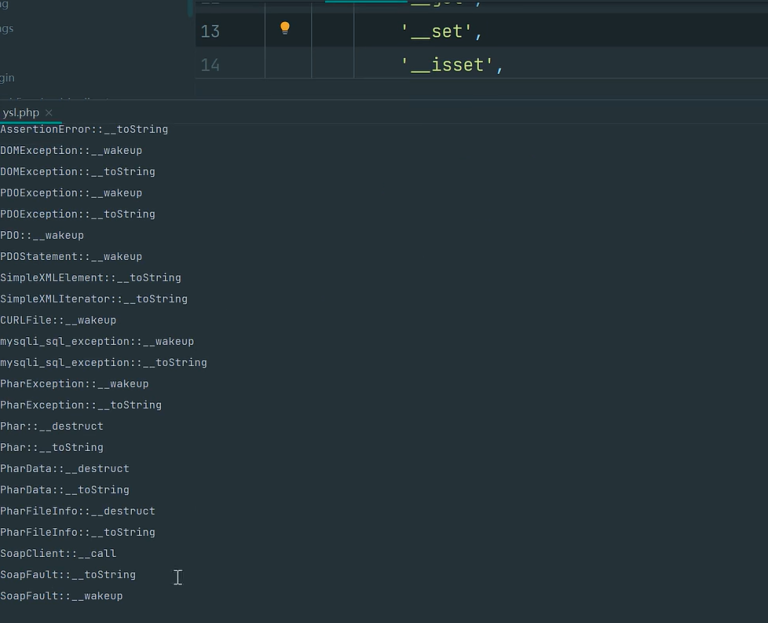Close the ysl.php run tab
This screenshot has width=768, height=623.
click(x=49, y=113)
